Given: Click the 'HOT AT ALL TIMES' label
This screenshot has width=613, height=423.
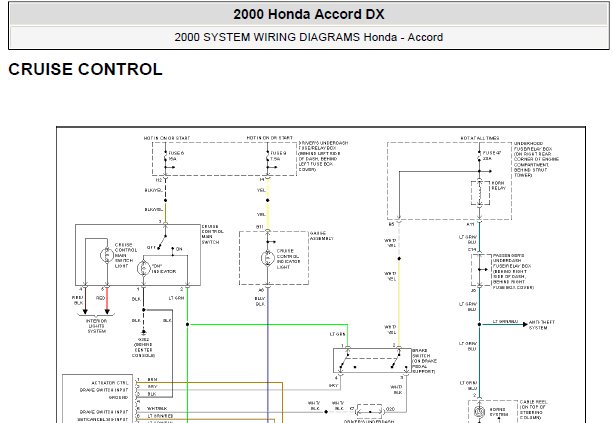Looking at the screenshot, I should tap(480, 138).
